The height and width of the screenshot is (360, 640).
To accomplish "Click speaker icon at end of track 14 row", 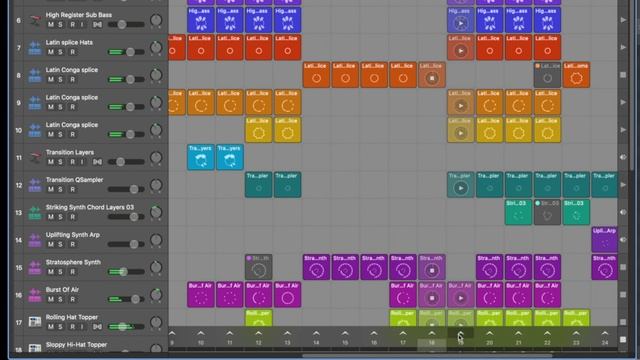I will [x=623, y=240].
